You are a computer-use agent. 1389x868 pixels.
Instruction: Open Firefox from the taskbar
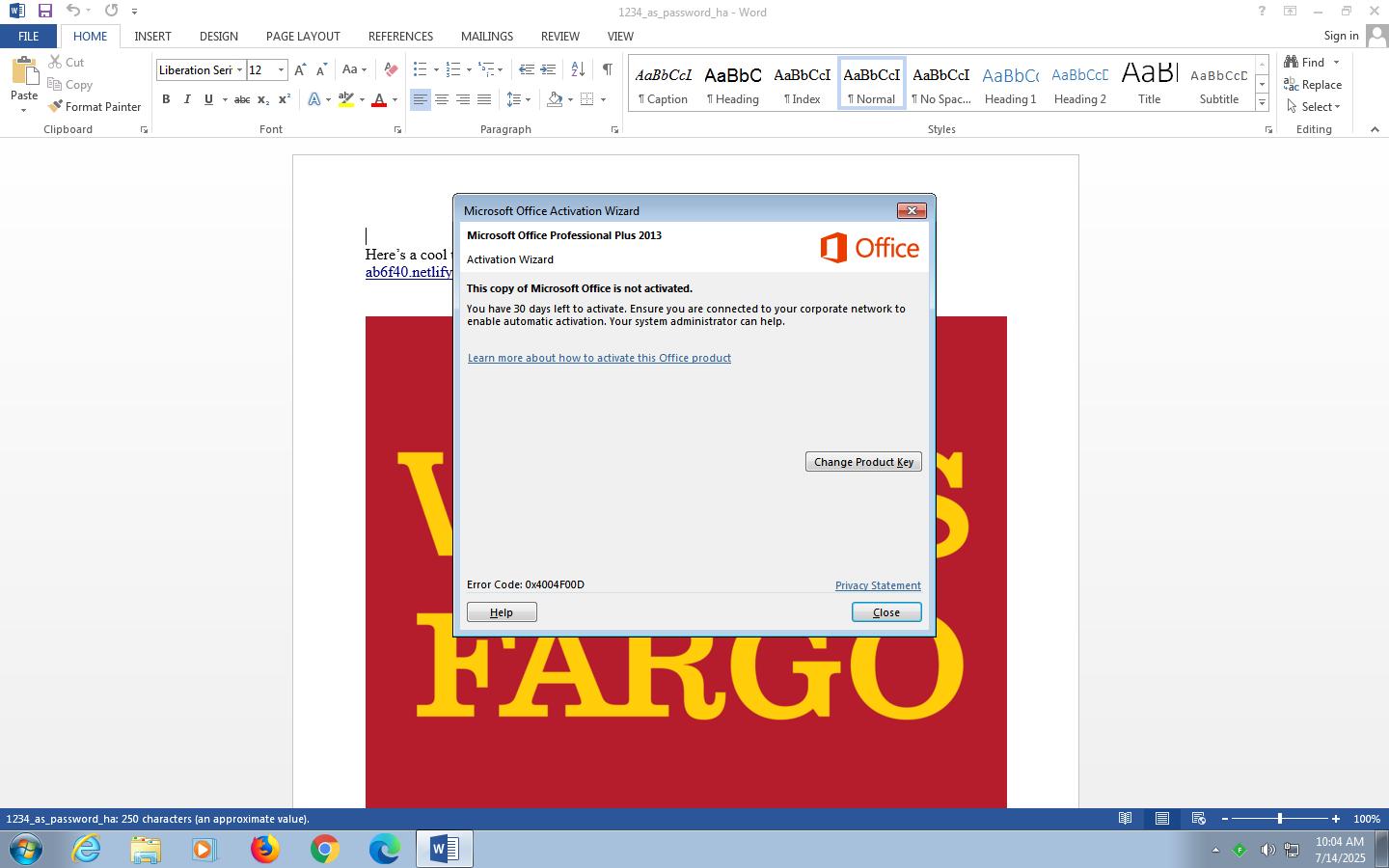click(x=265, y=850)
